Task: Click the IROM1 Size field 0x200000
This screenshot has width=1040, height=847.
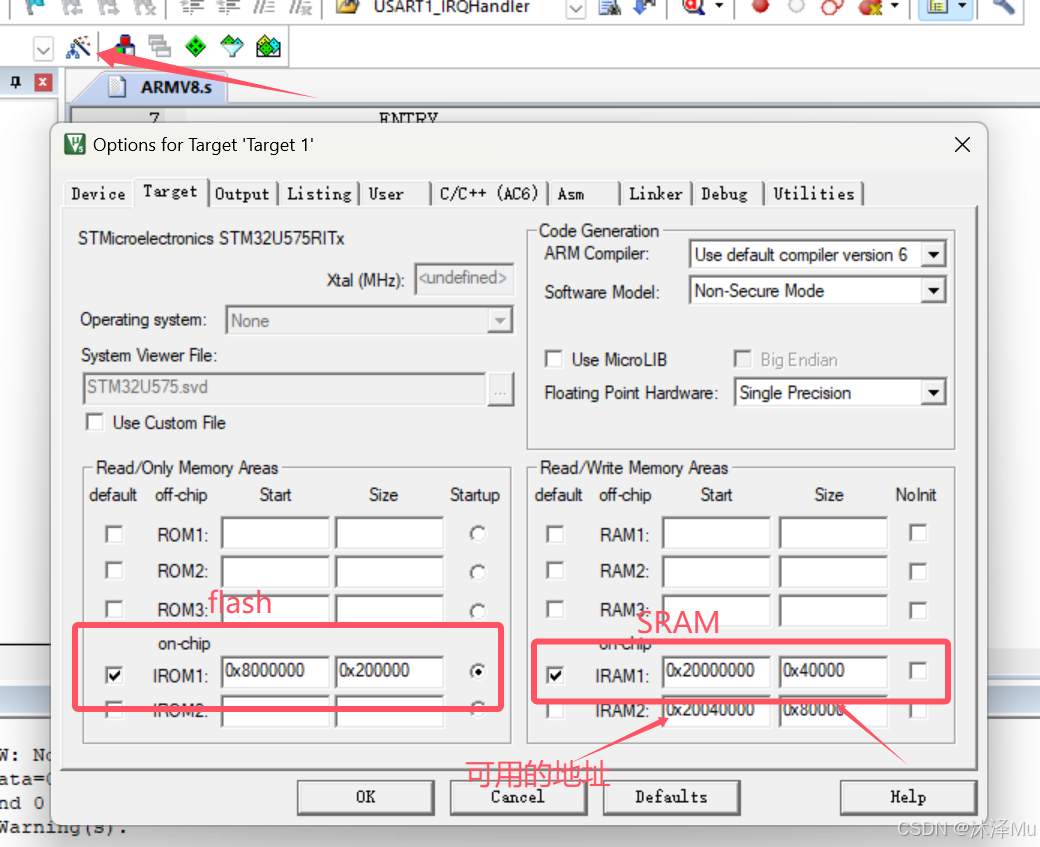Action: (x=389, y=672)
